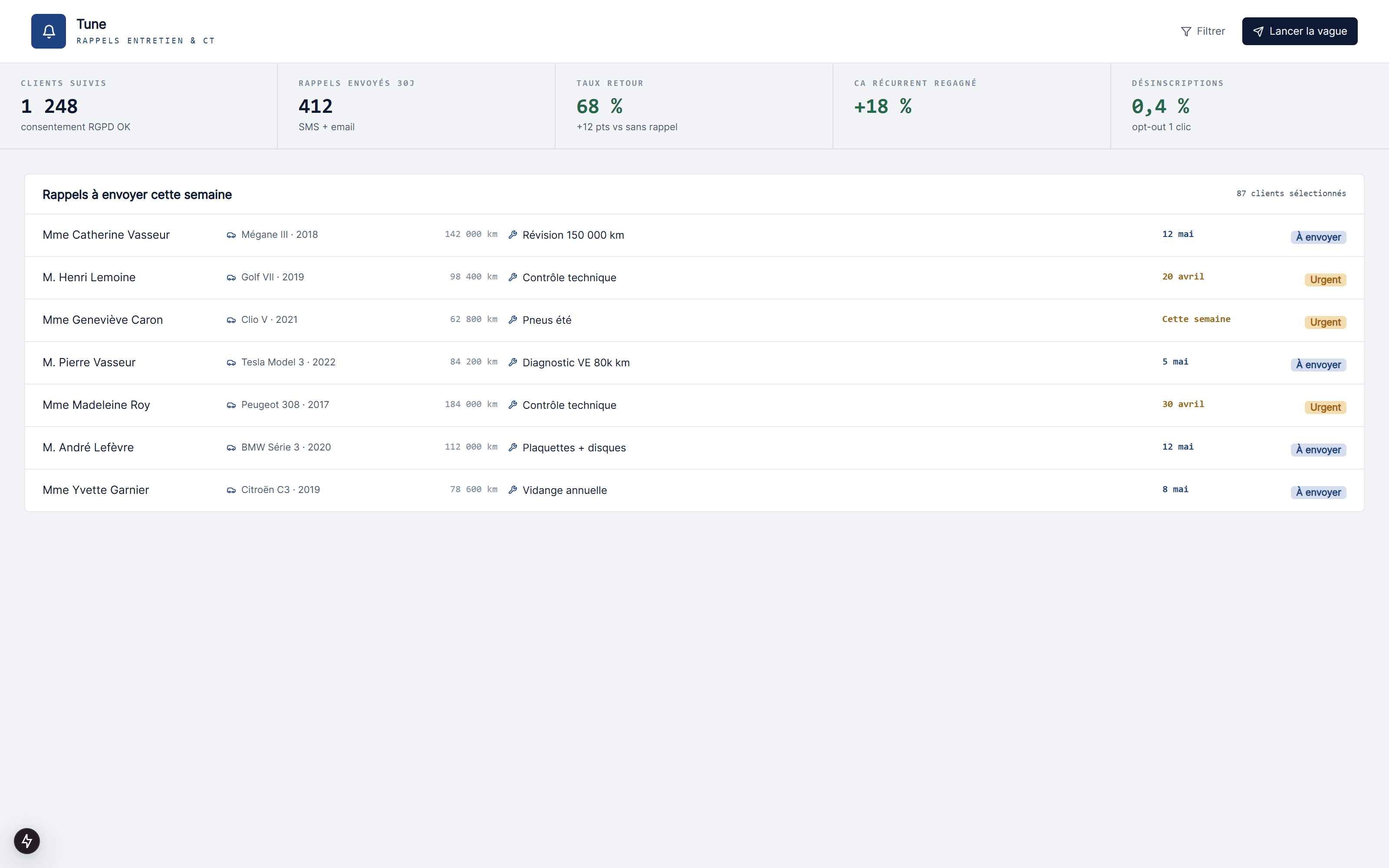The height and width of the screenshot is (868, 1389).
Task: Select the name M. Pierre Vasseur
Action: 89,362
